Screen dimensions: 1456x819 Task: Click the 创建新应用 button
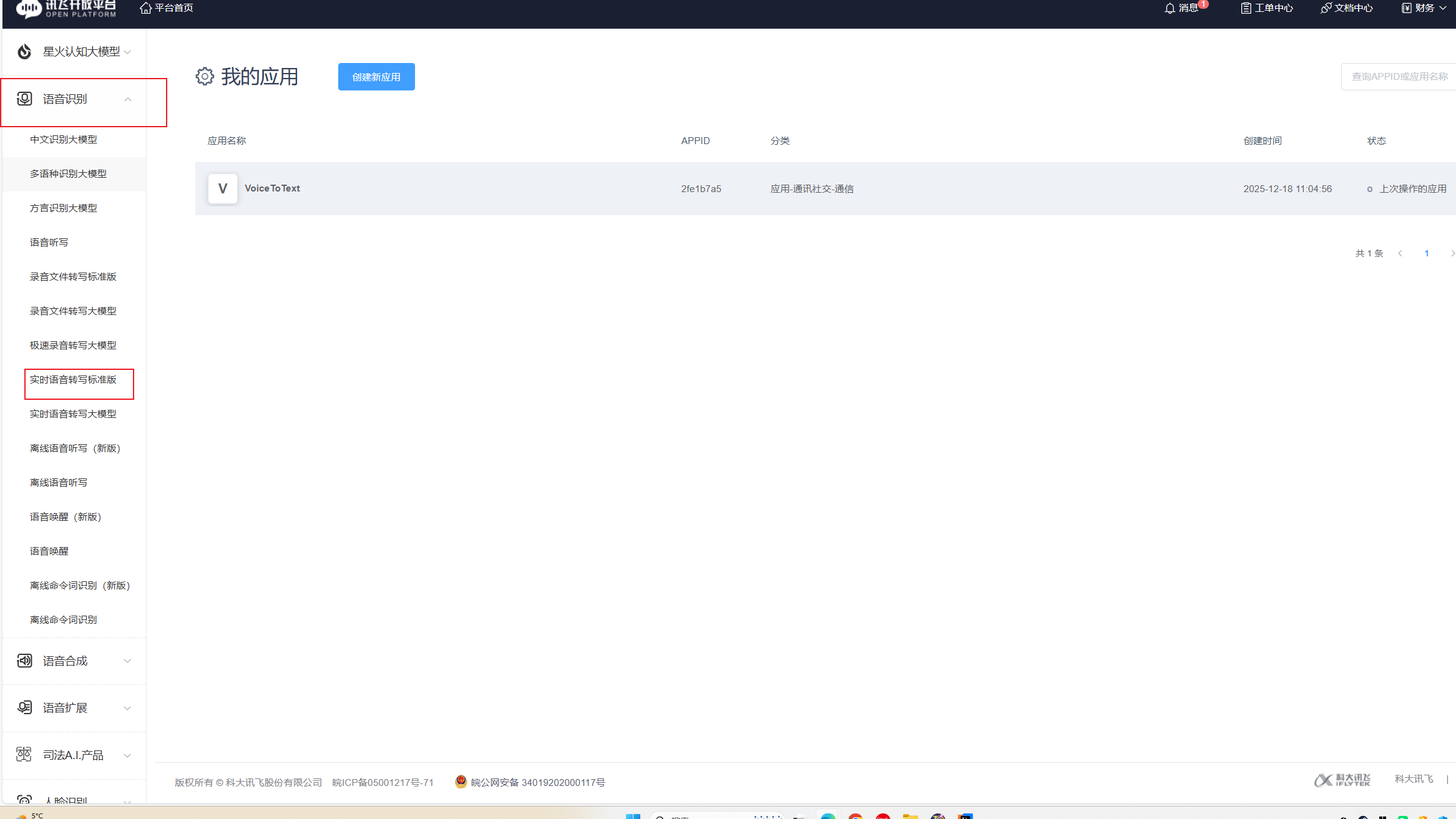tap(376, 77)
